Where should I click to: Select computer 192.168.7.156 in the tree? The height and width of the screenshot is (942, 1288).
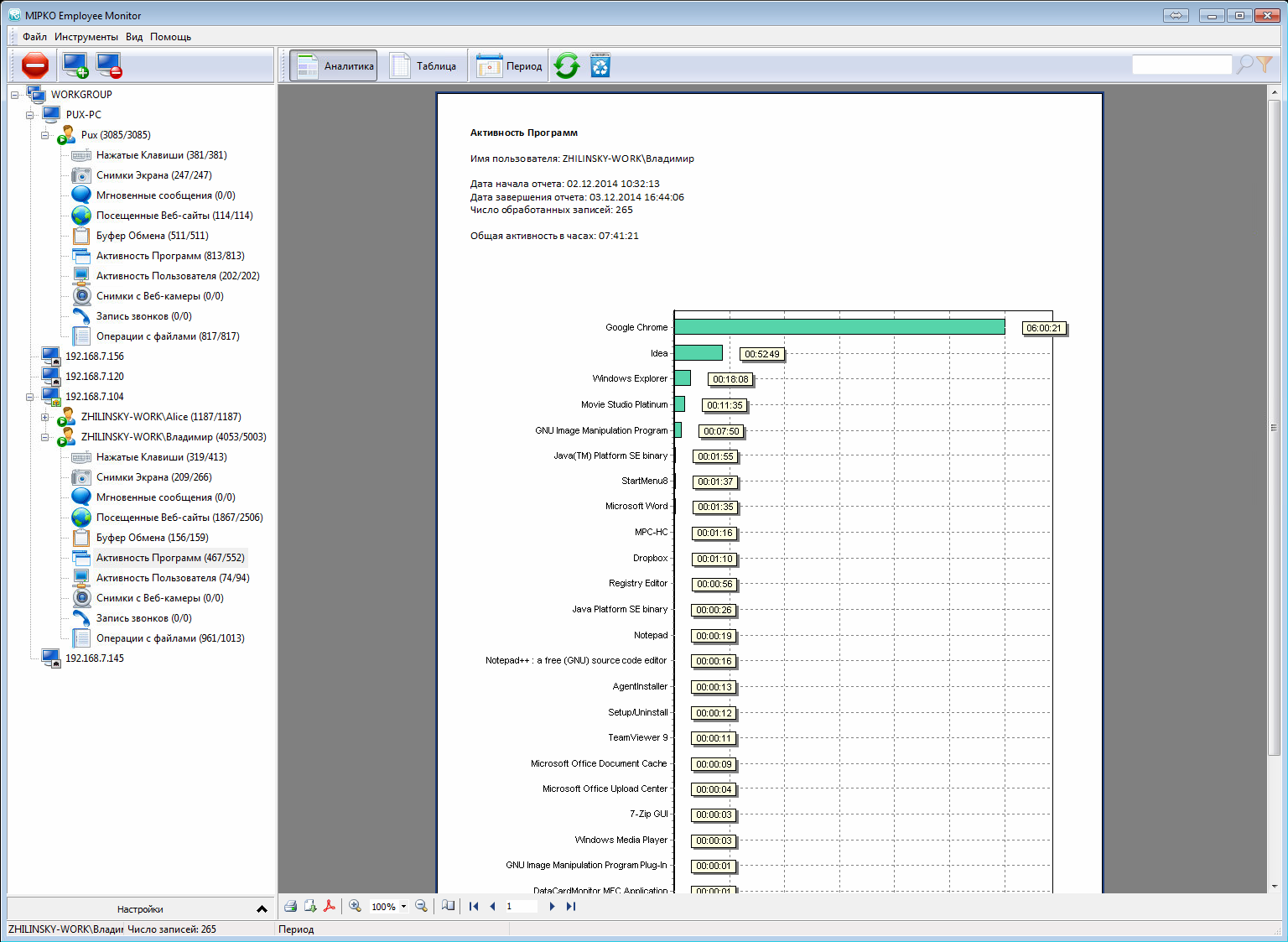95,357
